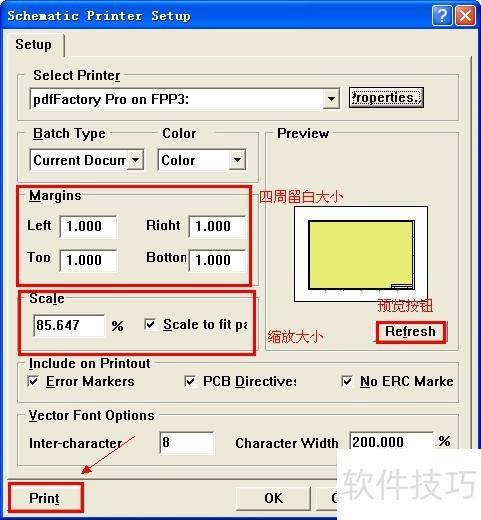Click the Margins group label
This screenshot has height=520, width=481.
coord(55,196)
